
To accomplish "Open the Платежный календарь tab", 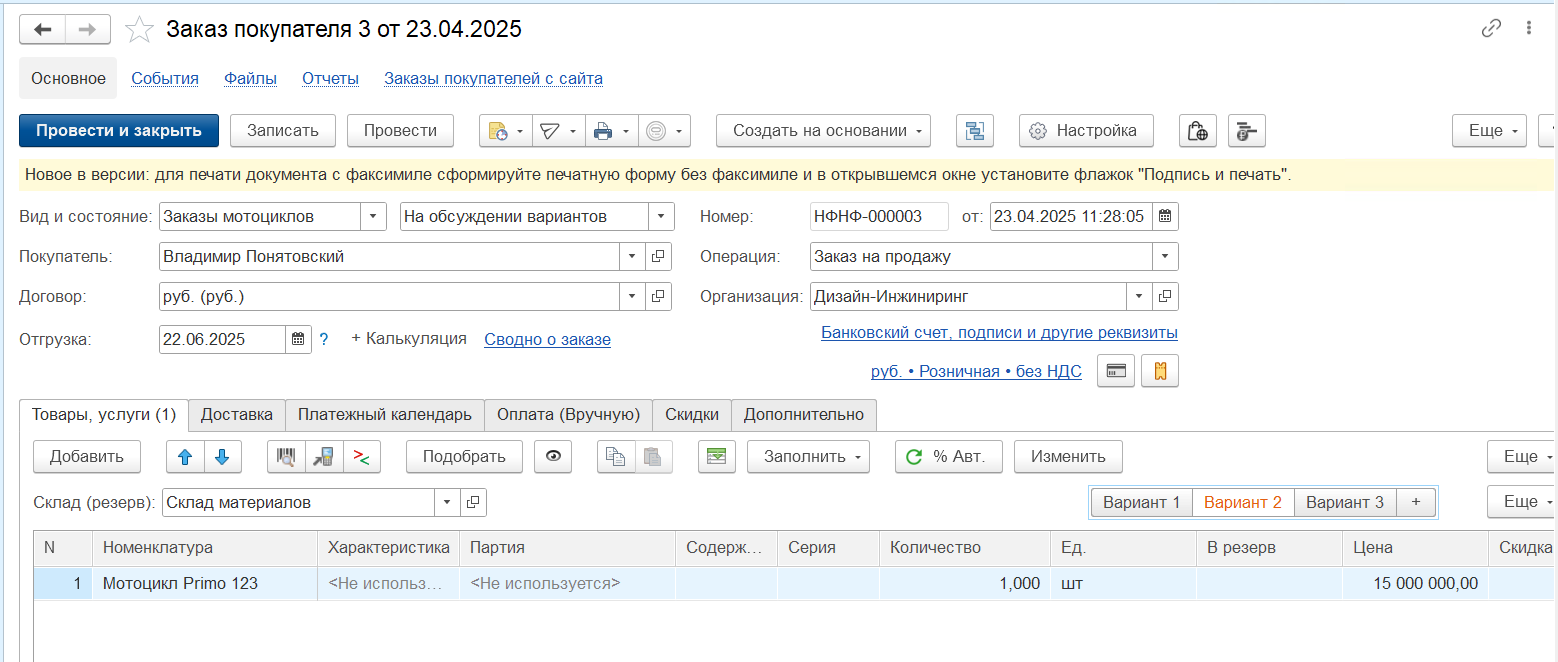I will pos(385,415).
